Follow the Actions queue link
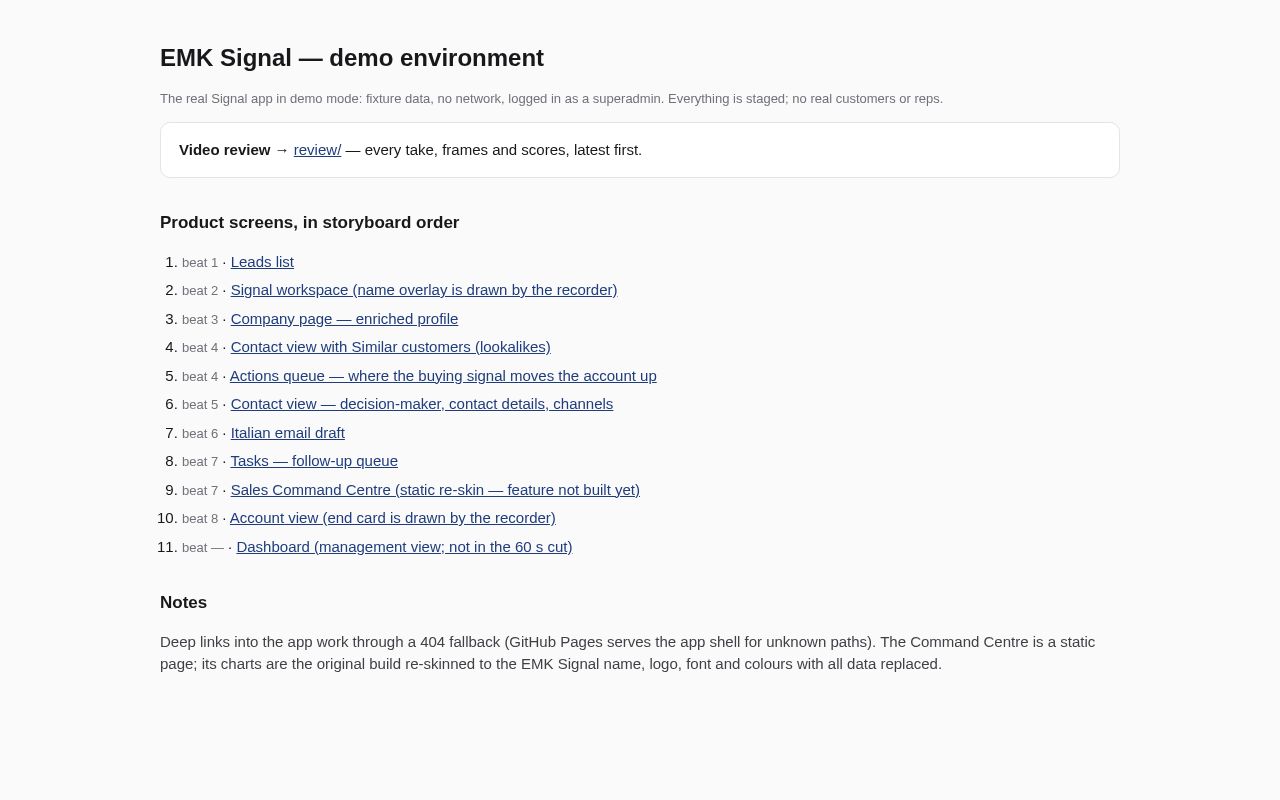The image size is (1280, 800). (443, 376)
